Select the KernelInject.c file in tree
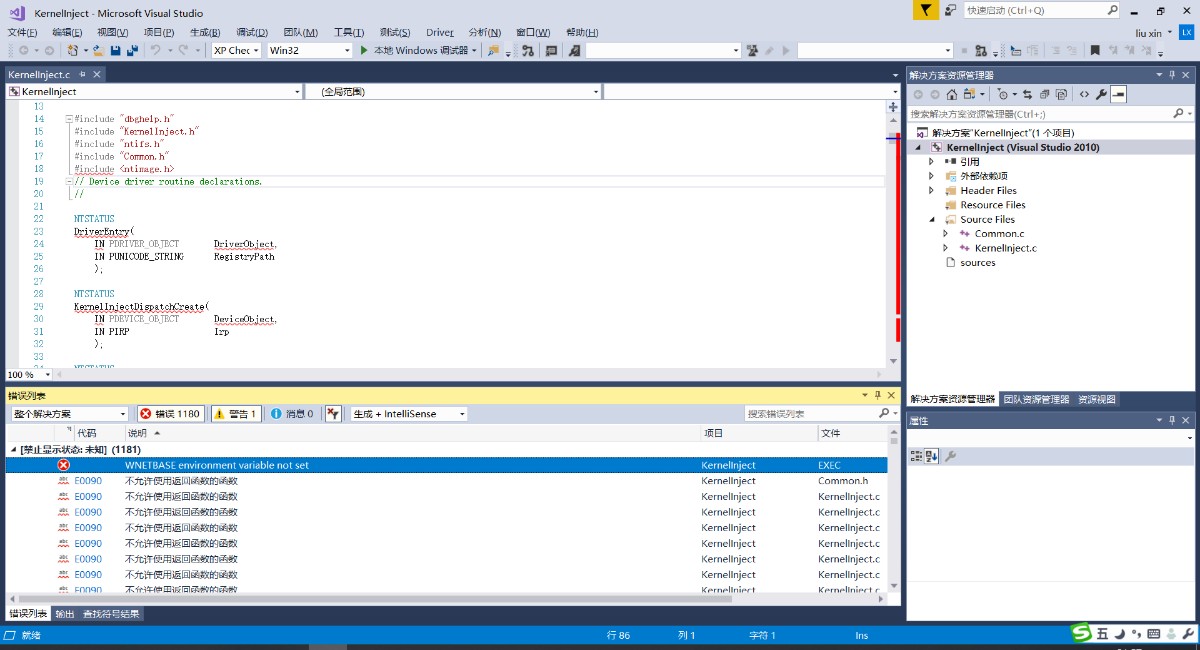The height and width of the screenshot is (650, 1200). [x=1005, y=248]
